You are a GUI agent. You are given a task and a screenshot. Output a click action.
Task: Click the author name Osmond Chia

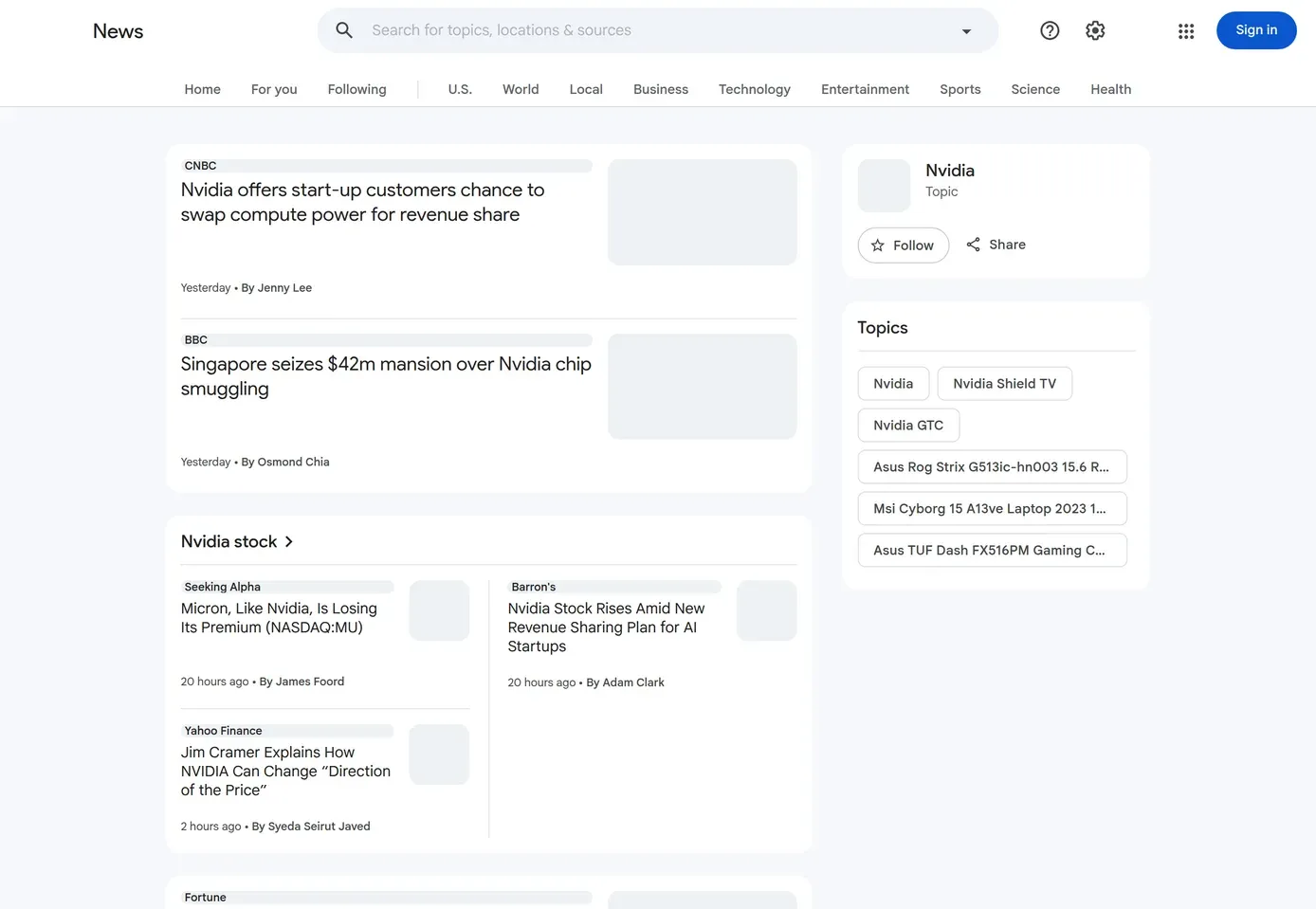[x=294, y=463]
